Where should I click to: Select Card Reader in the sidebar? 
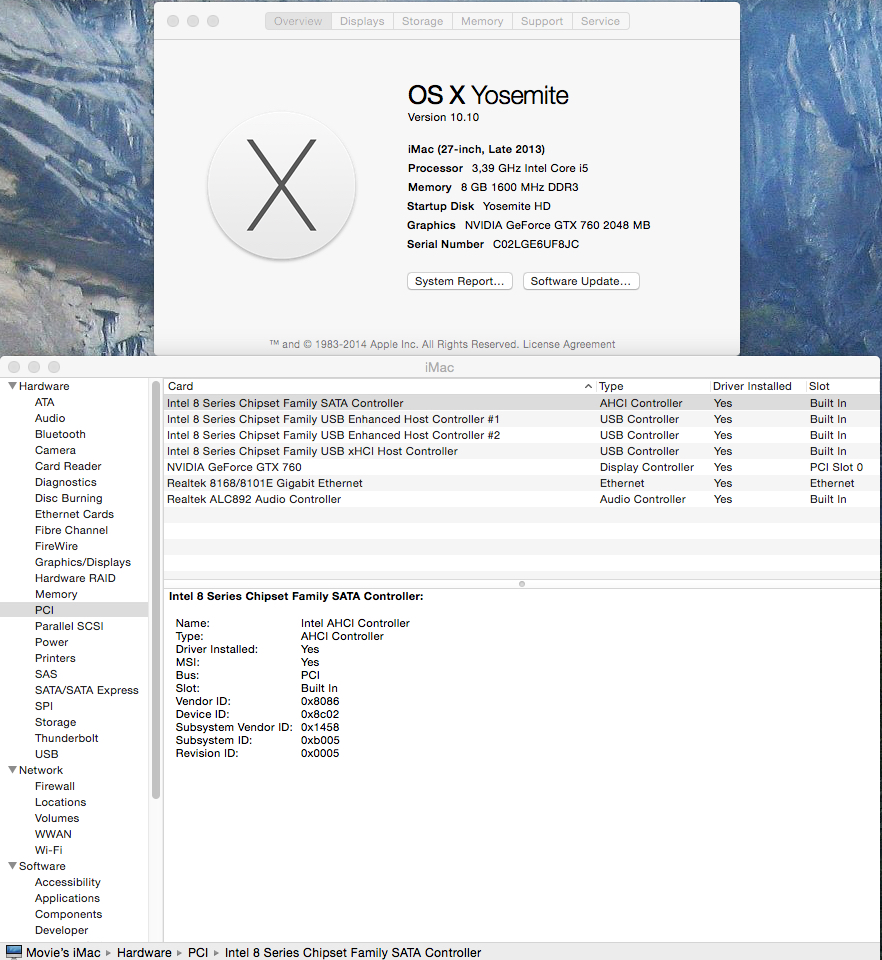[68, 466]
